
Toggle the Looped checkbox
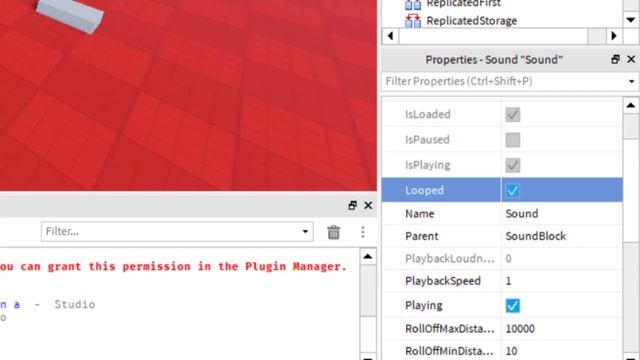click(x=513, y=191)
